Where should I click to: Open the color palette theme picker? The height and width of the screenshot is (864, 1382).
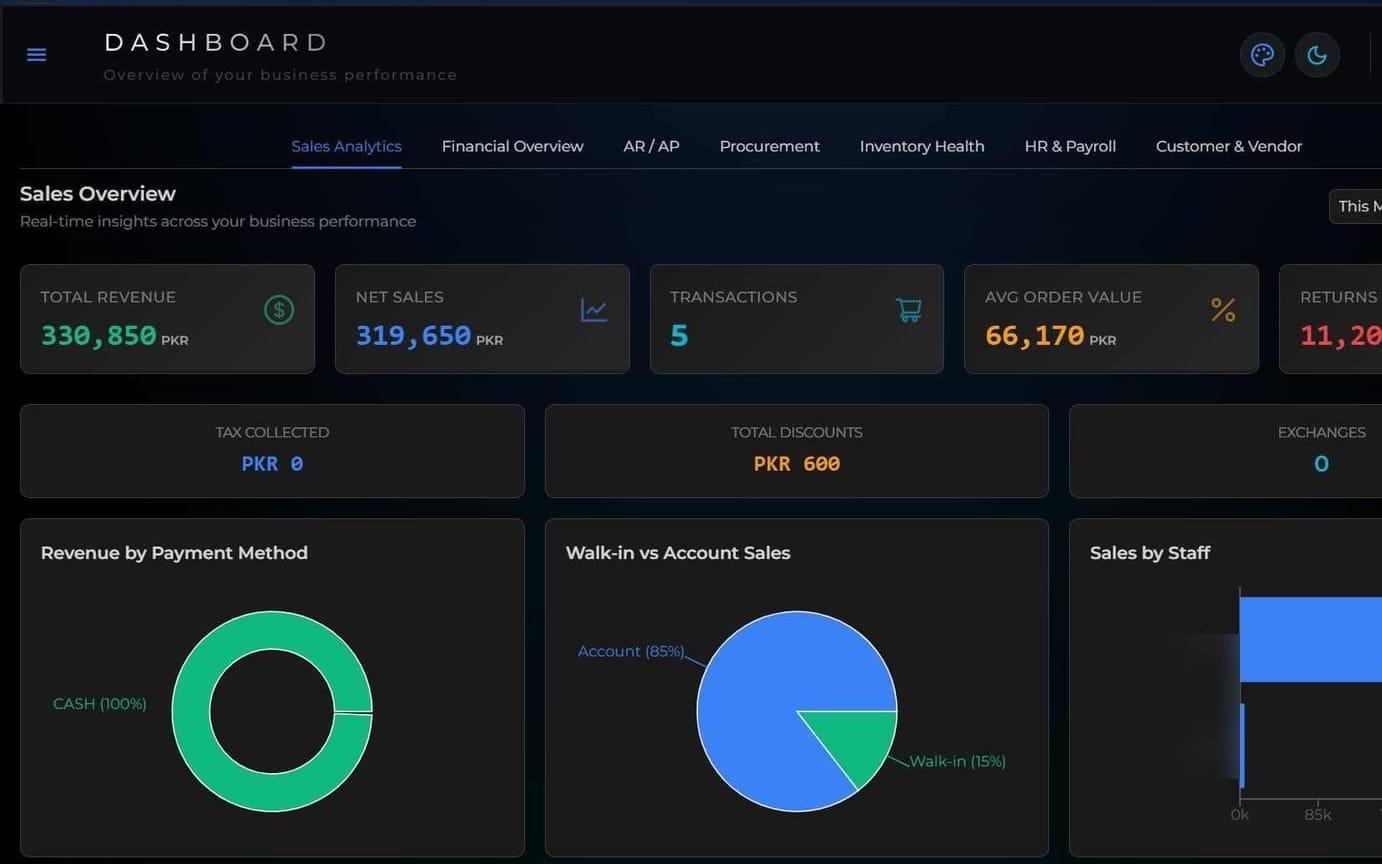pos(1262,55)
